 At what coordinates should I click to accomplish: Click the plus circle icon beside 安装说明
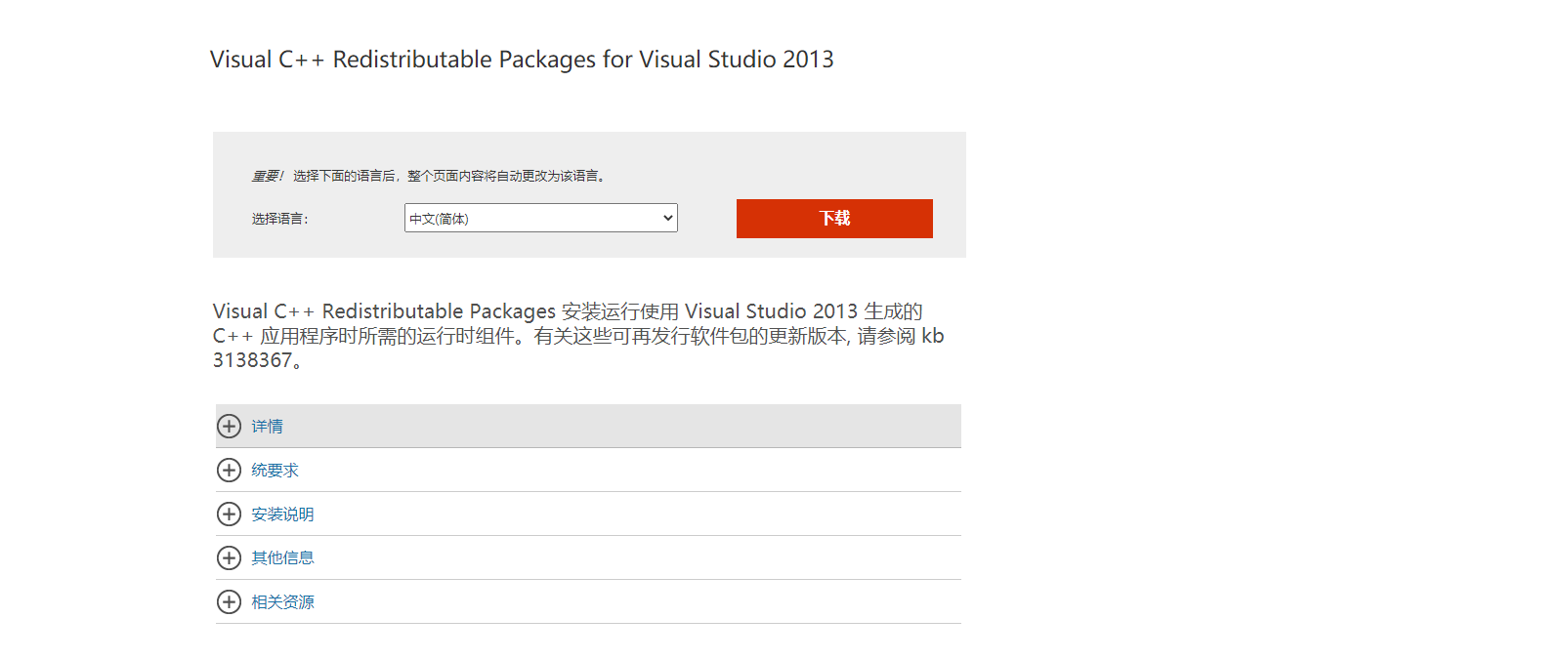click(x=229, y=514)
